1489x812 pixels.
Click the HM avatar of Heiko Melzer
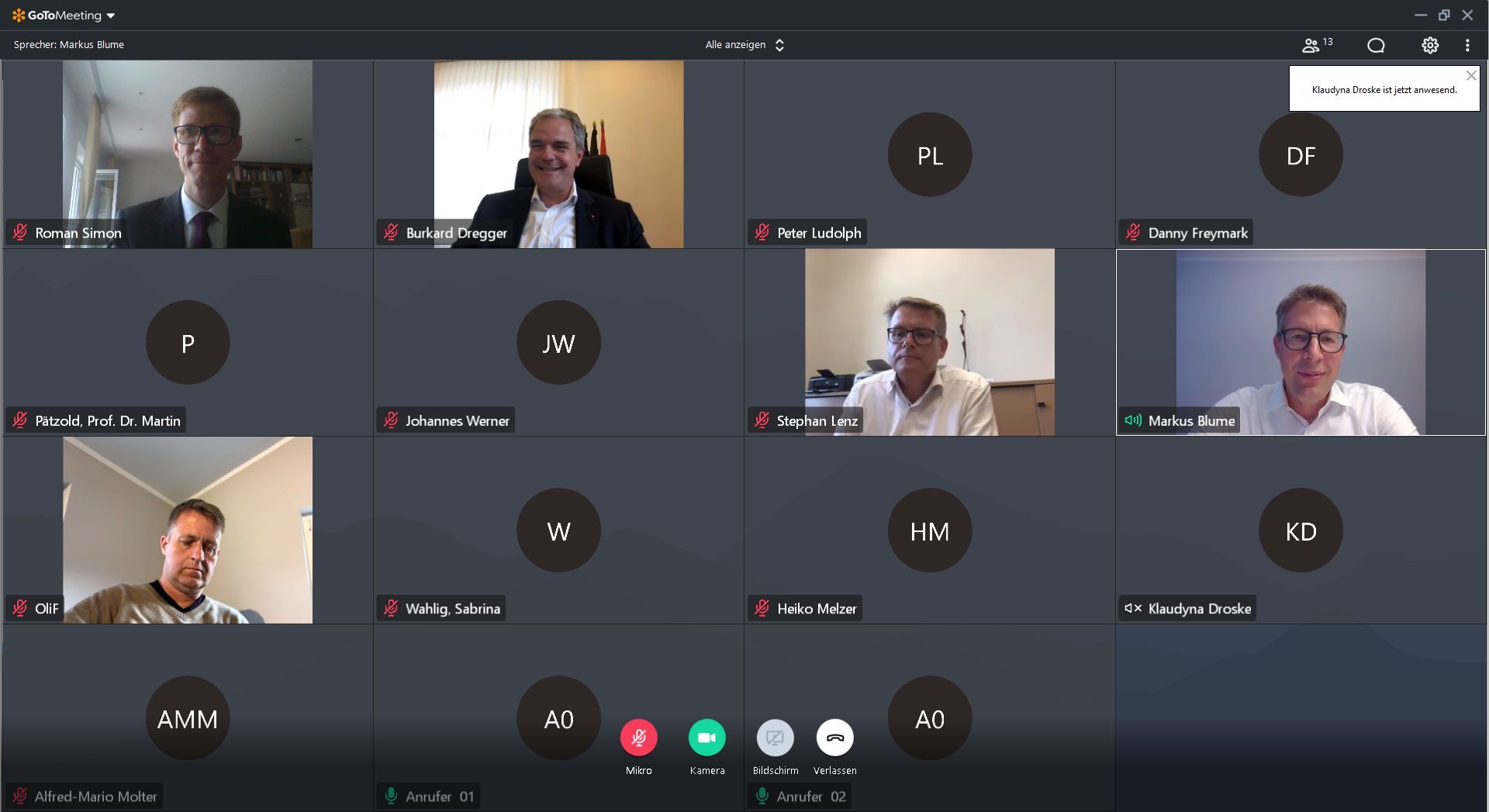coord(930,530)
